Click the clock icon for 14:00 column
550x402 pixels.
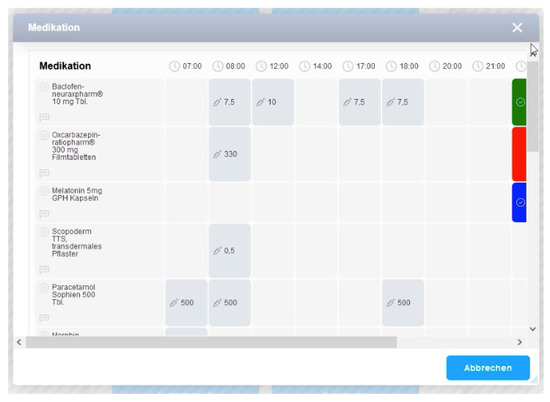(x=304, y=66)
